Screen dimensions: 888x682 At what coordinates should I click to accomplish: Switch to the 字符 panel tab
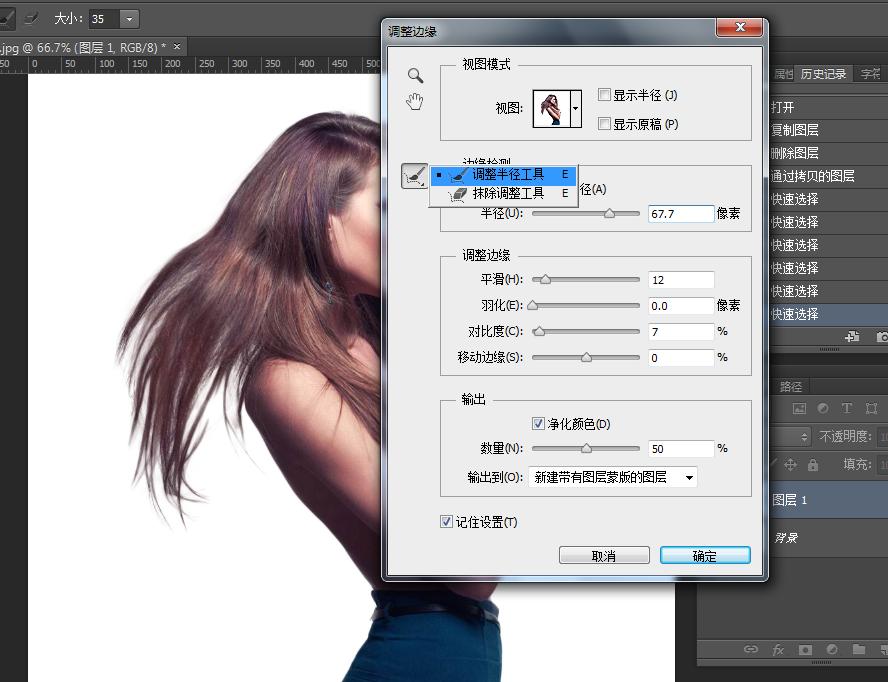[x=868, y=72]
